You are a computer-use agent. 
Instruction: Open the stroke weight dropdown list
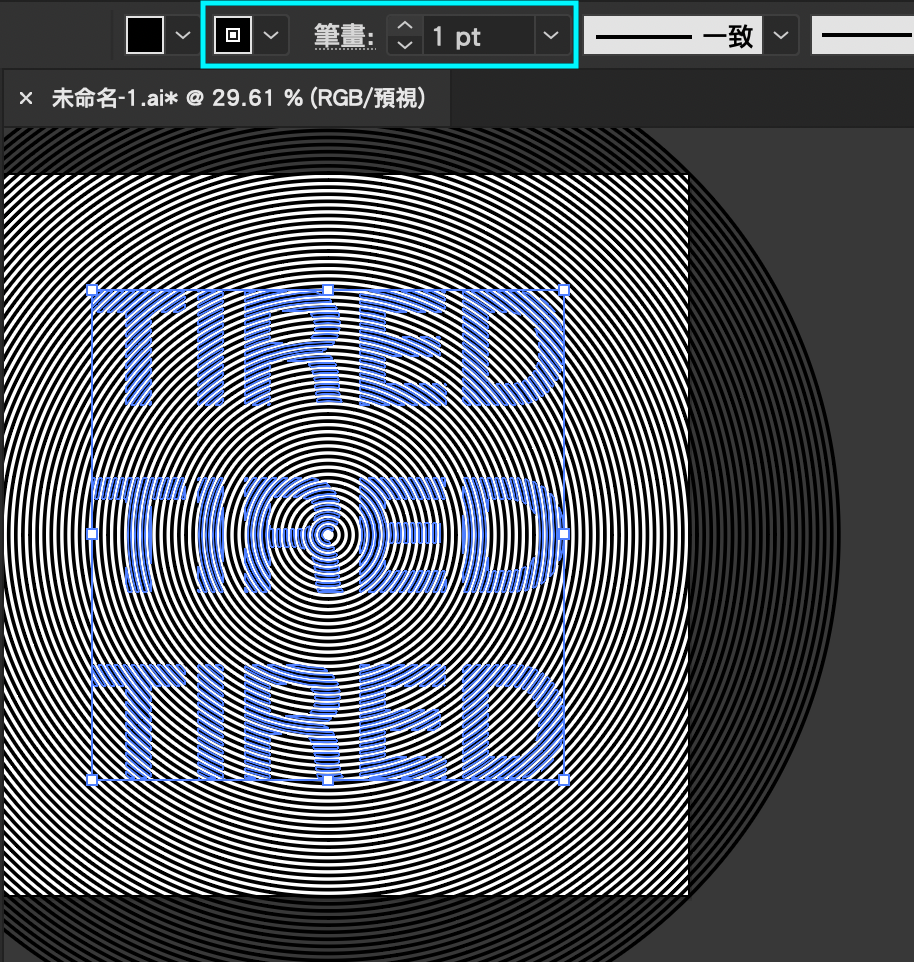[x=551, y=35]
